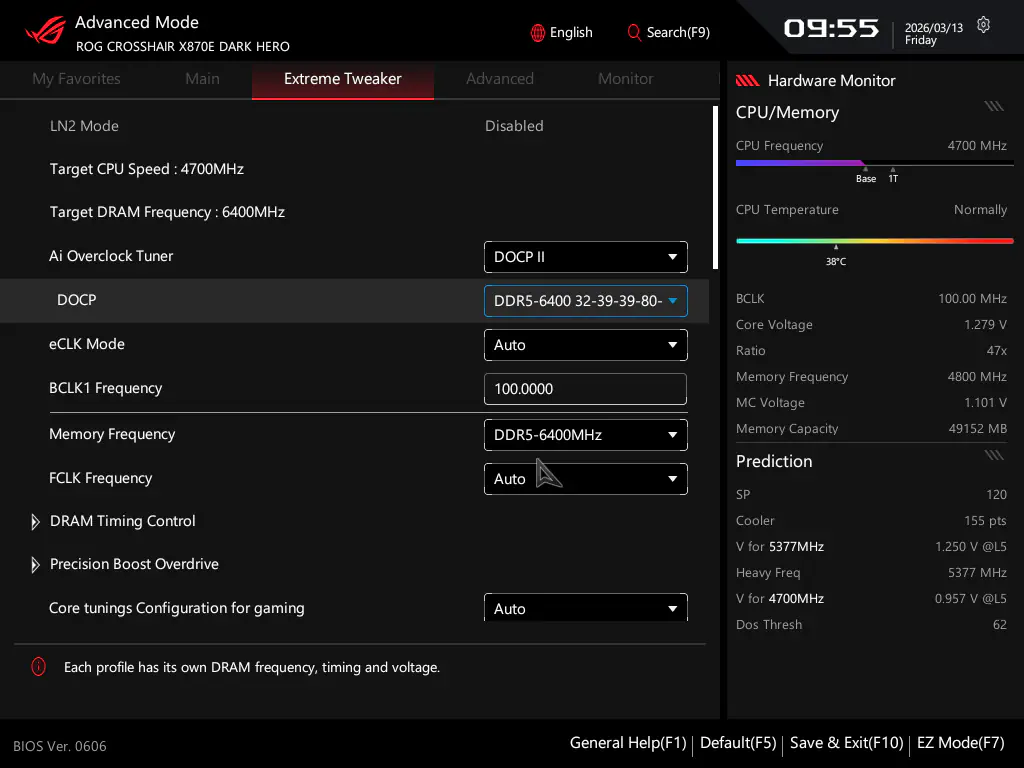Screen dimensions: 1024x768
Task: Click Target CPU Speed : 4700MHz text
Action: point(147,169)
